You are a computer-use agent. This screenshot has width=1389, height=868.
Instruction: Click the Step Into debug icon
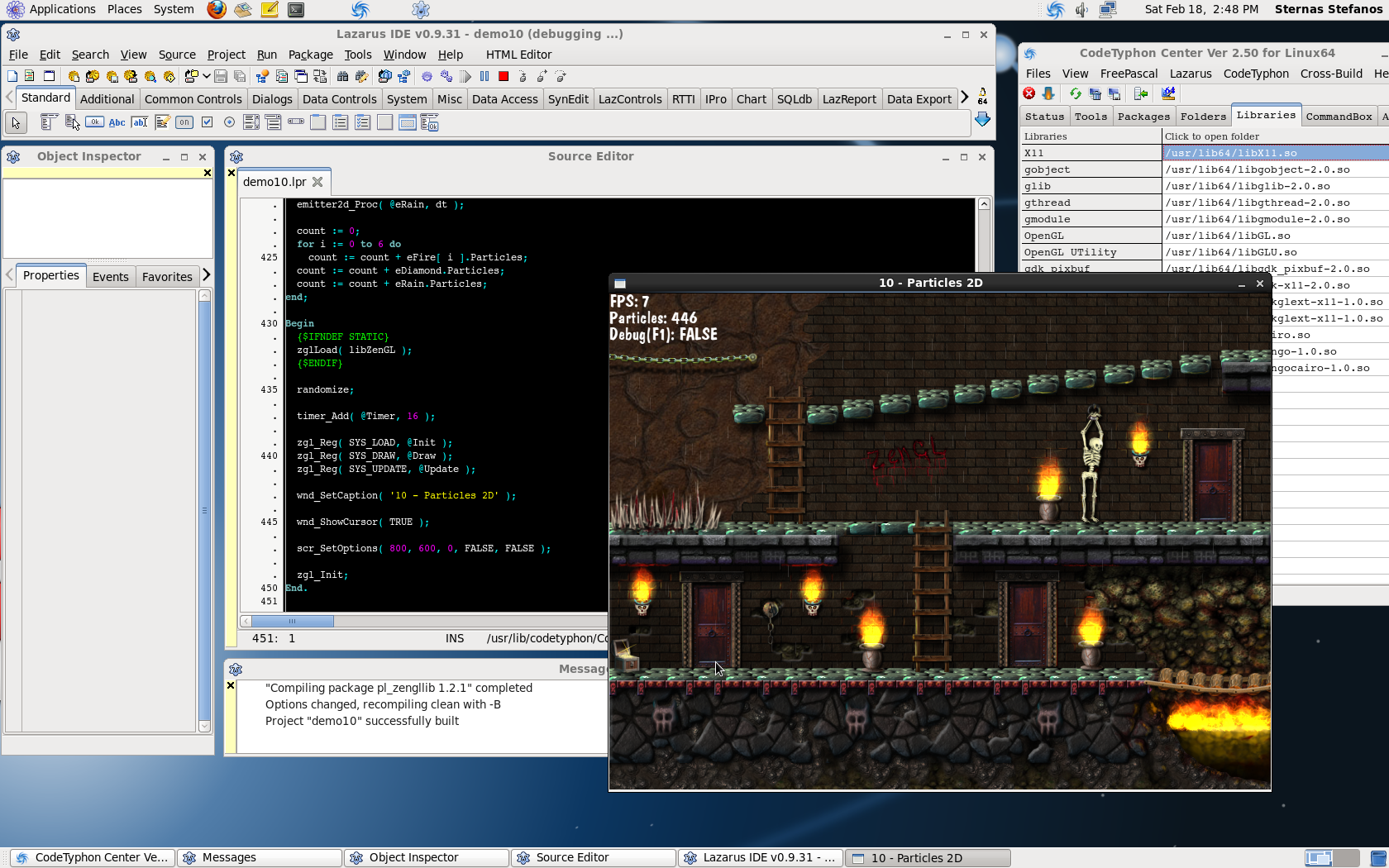523,76
